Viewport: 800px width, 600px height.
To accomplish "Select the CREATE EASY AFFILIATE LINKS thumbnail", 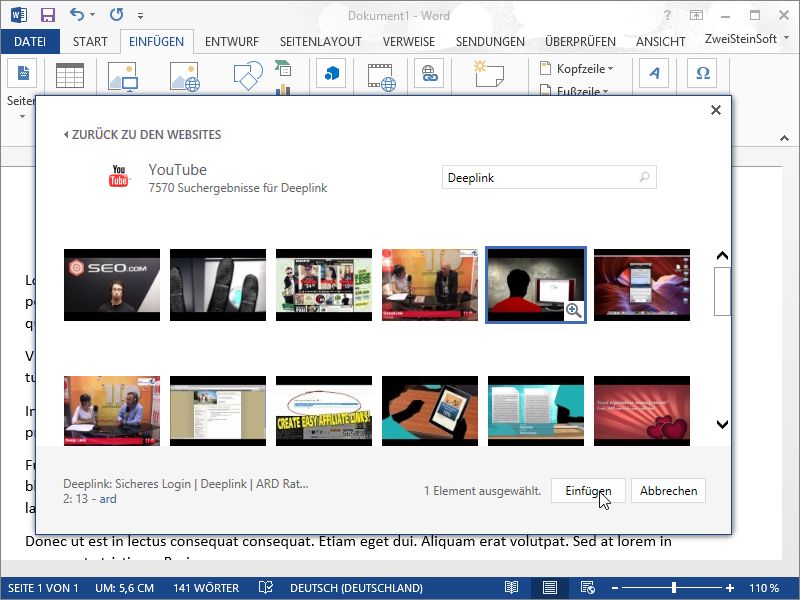I will click(324, 411).
